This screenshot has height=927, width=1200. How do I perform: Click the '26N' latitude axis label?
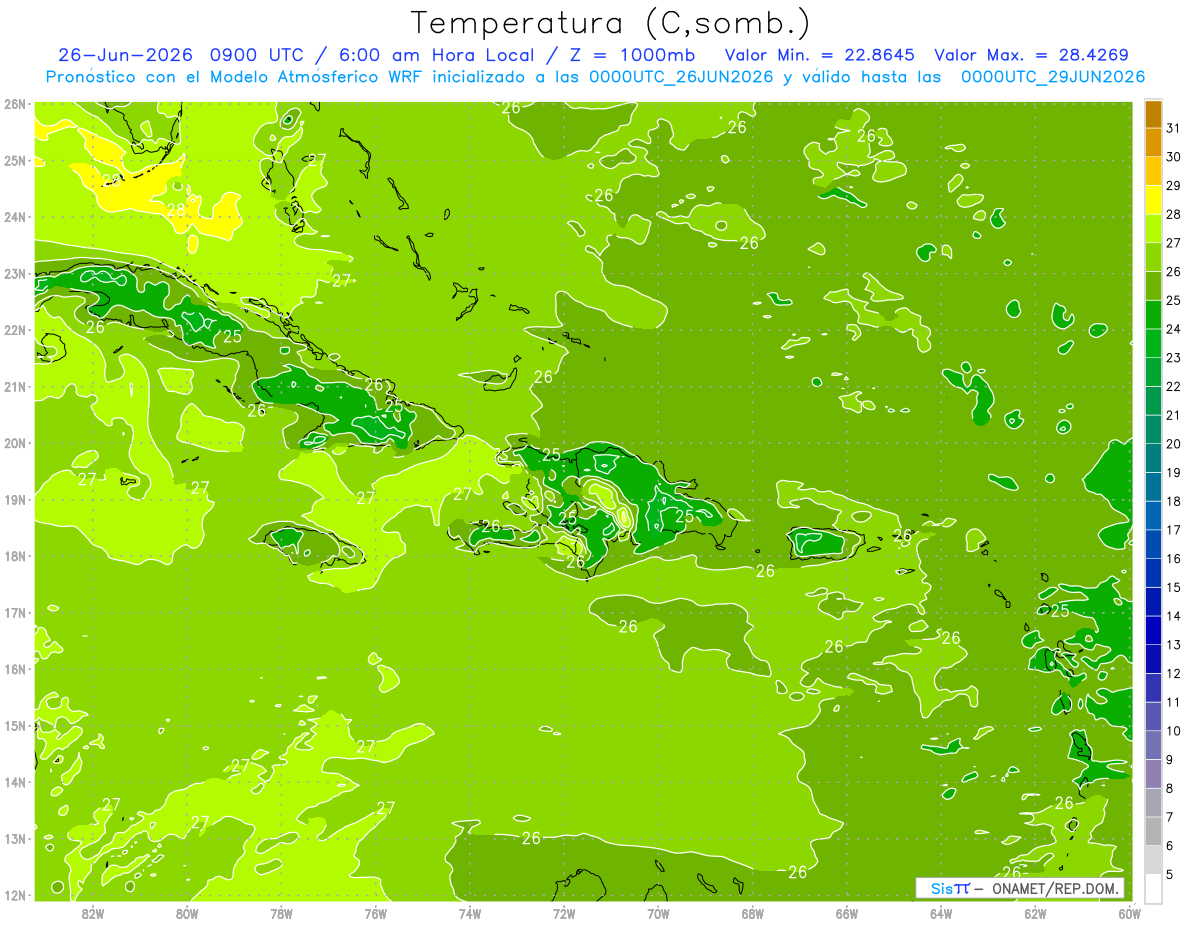[x=15, y=104]
